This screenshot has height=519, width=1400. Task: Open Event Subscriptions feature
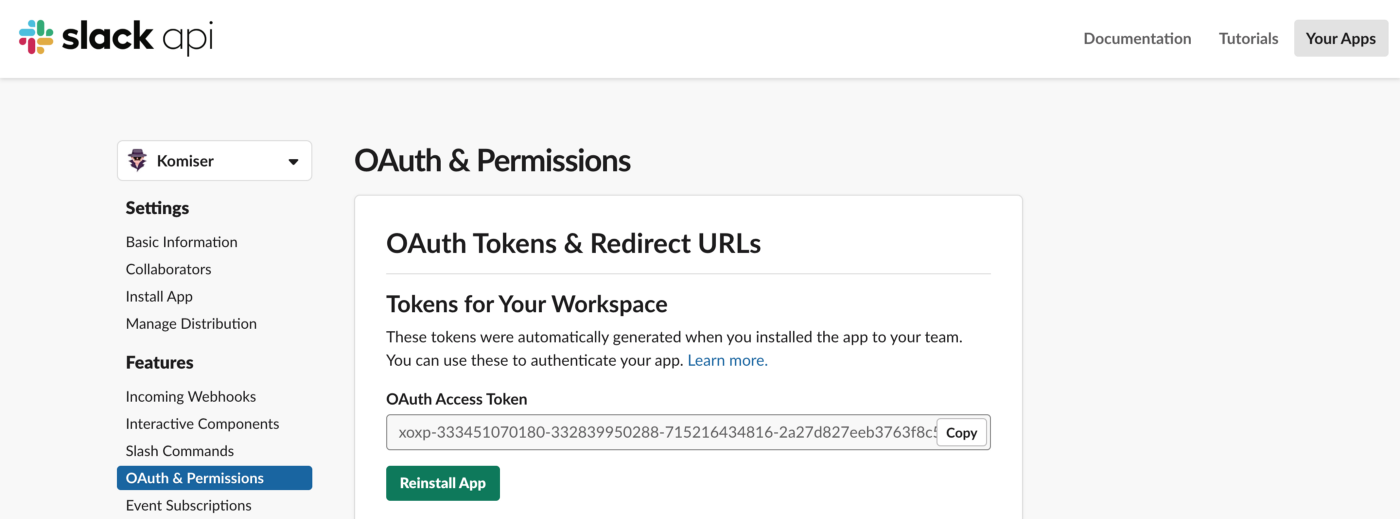(189, 505)
